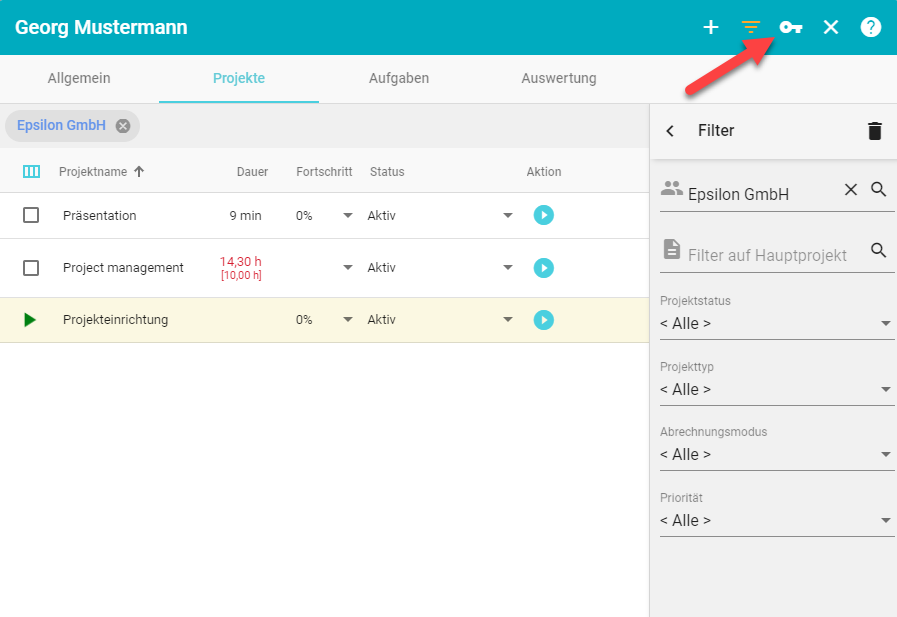The image size is (897, 617).
Task: Click the plus icon to add a project
Action: [x=711, y=27]
